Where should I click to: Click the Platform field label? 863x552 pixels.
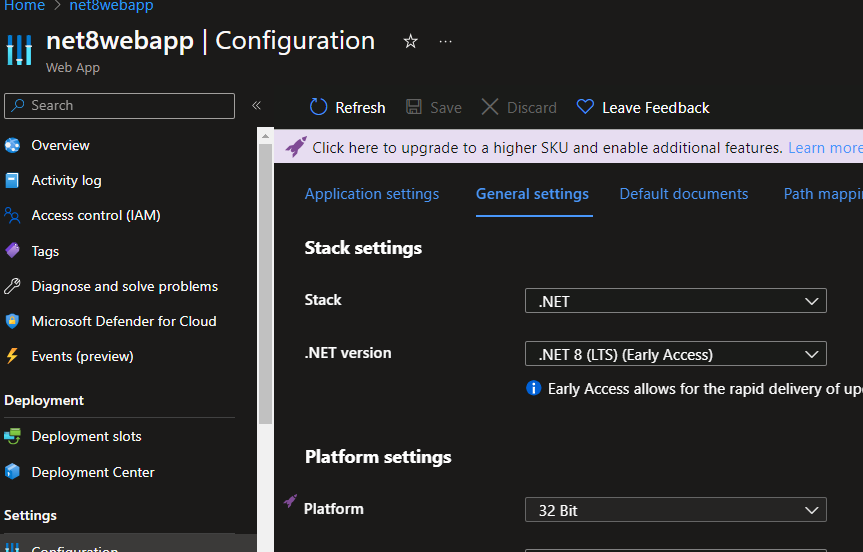(x=334, y=509)
